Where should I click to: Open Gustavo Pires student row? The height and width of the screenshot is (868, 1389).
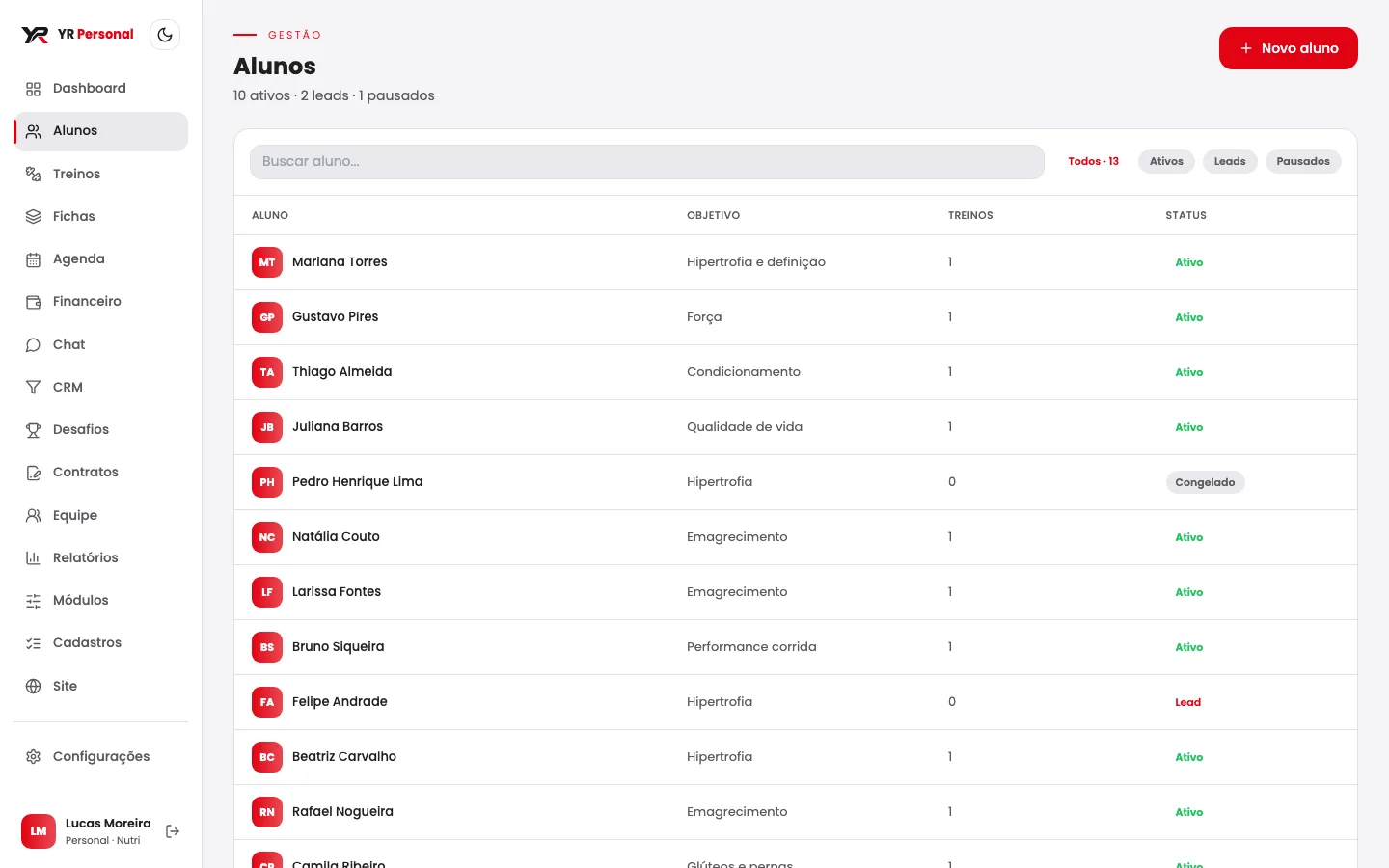click(x=796, y=317)
